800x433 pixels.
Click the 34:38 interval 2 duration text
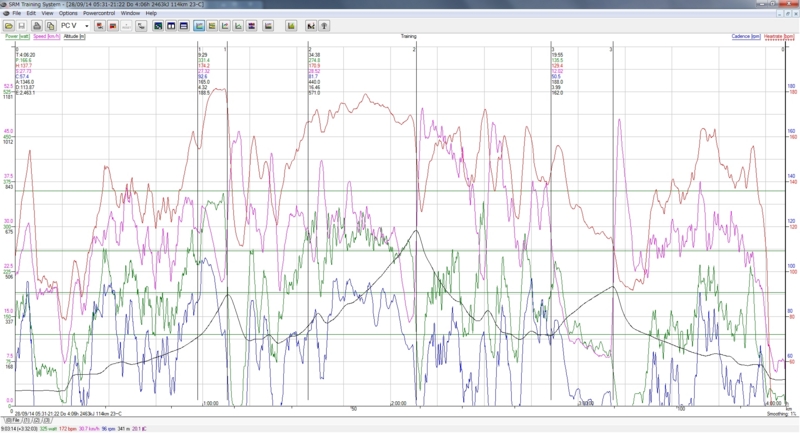[x=314, y=55]
